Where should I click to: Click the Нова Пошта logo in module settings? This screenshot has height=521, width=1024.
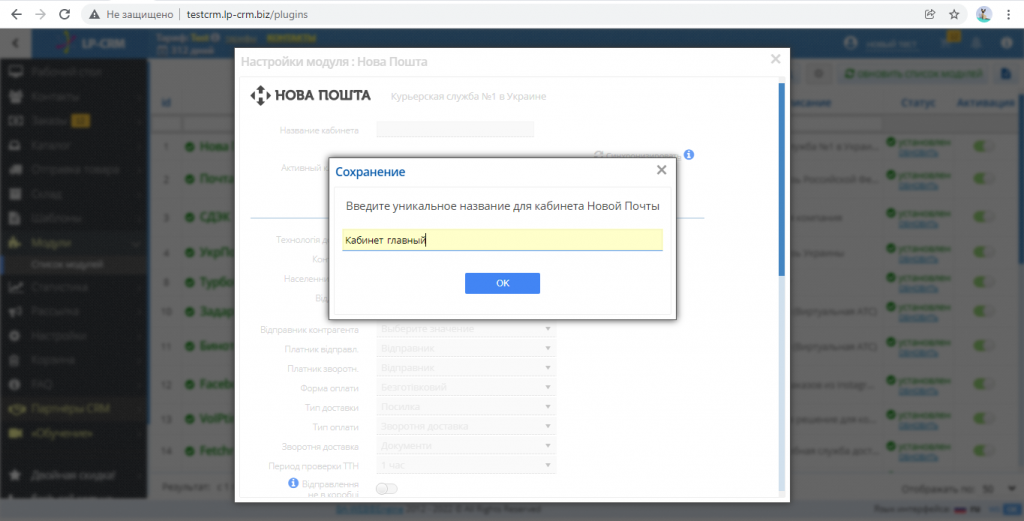pyautogui.click(x=311, y=96)
